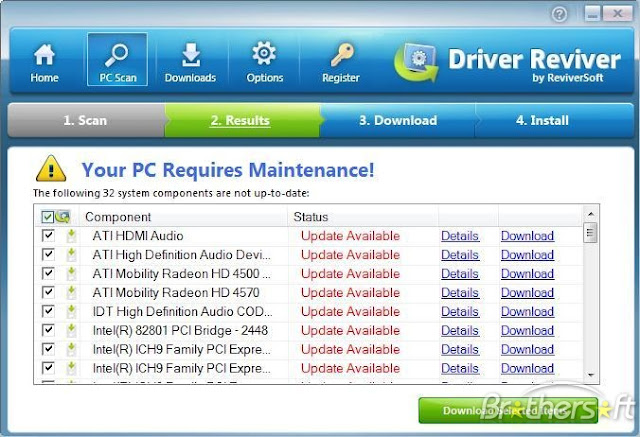Select the PC Scan magnifier icon
The height and width of the screenshot is (437, 640).
(x=116, y=55)
